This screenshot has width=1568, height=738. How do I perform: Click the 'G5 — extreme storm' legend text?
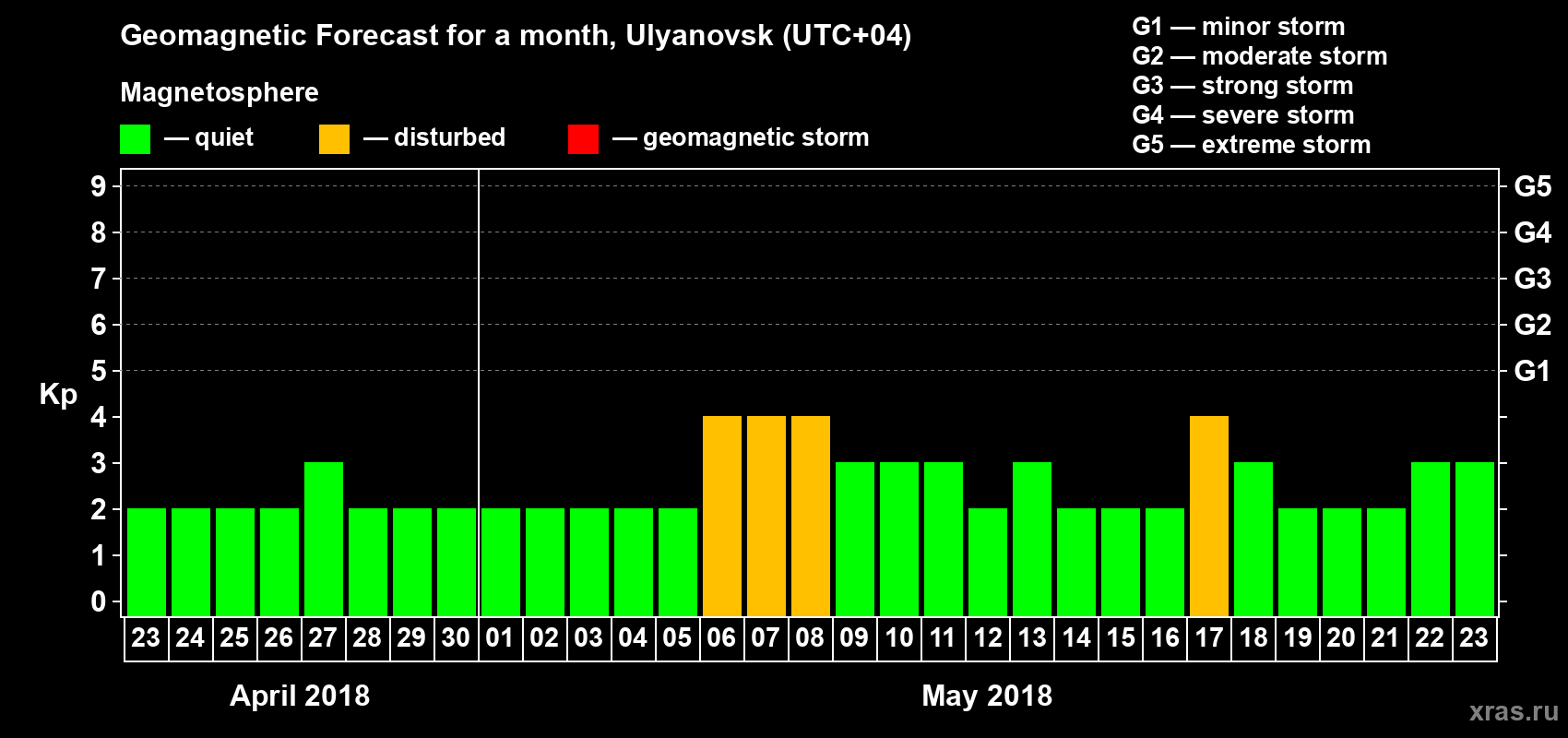tap(1252, 145)
